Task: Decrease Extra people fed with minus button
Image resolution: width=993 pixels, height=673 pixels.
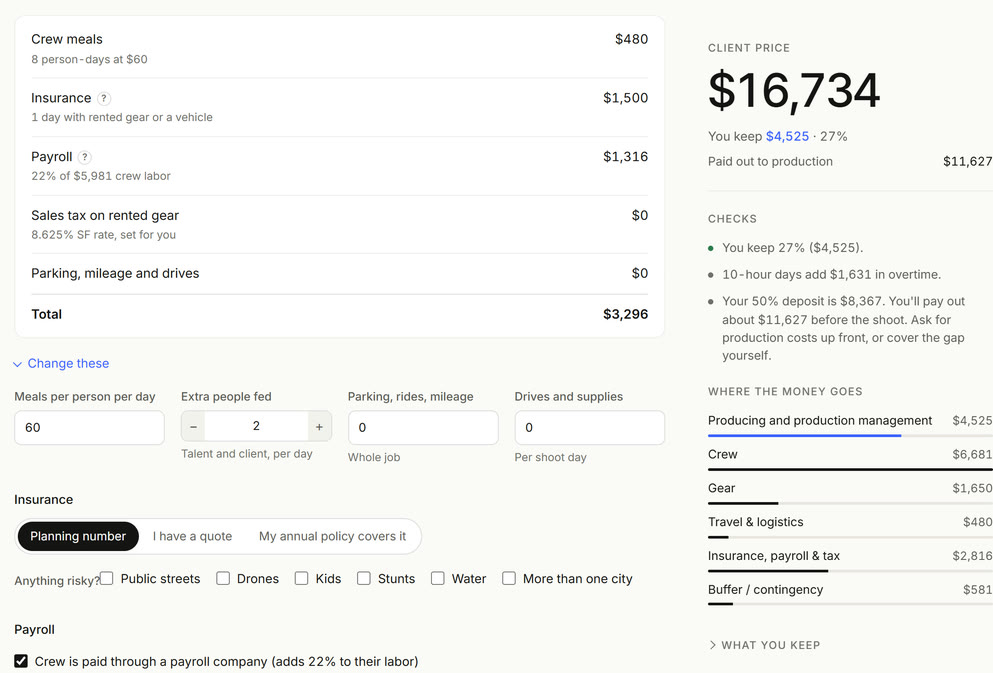Action: (x=193, y=427)
